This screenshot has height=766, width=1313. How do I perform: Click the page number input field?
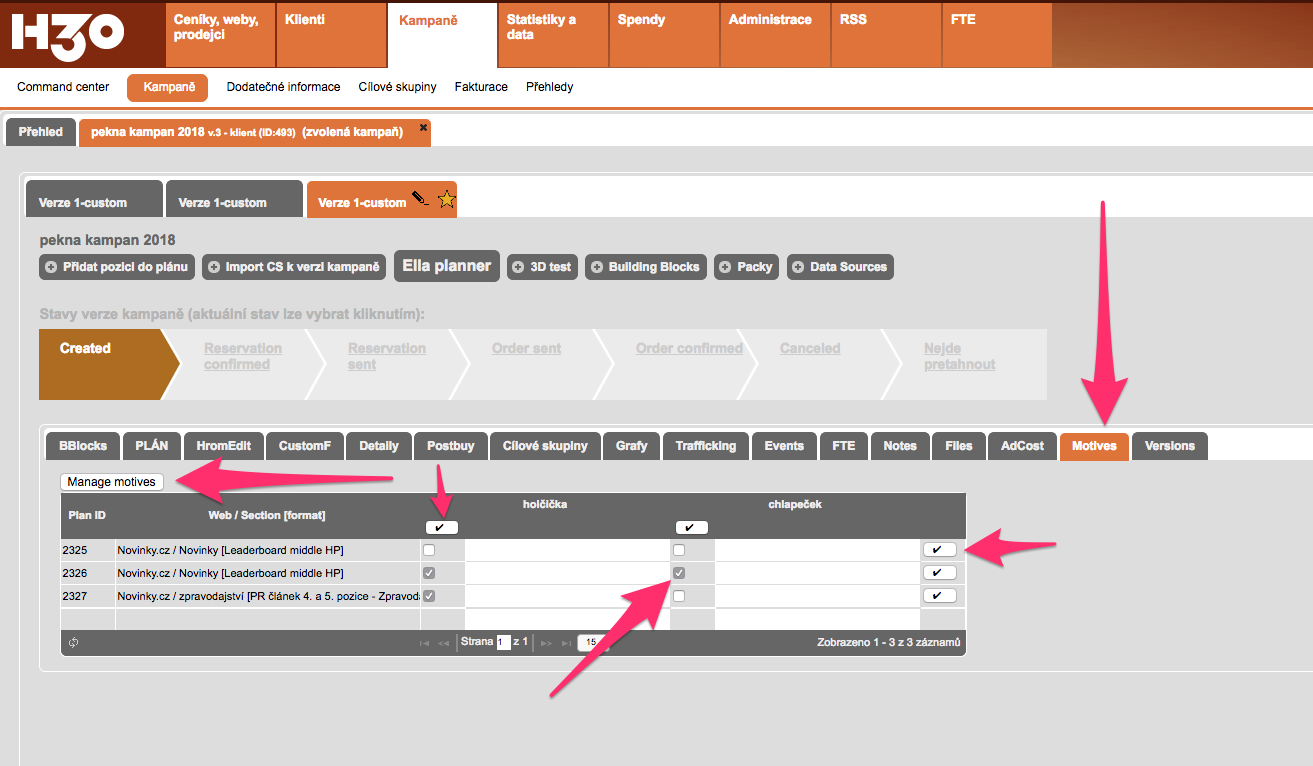pos(504,642)
